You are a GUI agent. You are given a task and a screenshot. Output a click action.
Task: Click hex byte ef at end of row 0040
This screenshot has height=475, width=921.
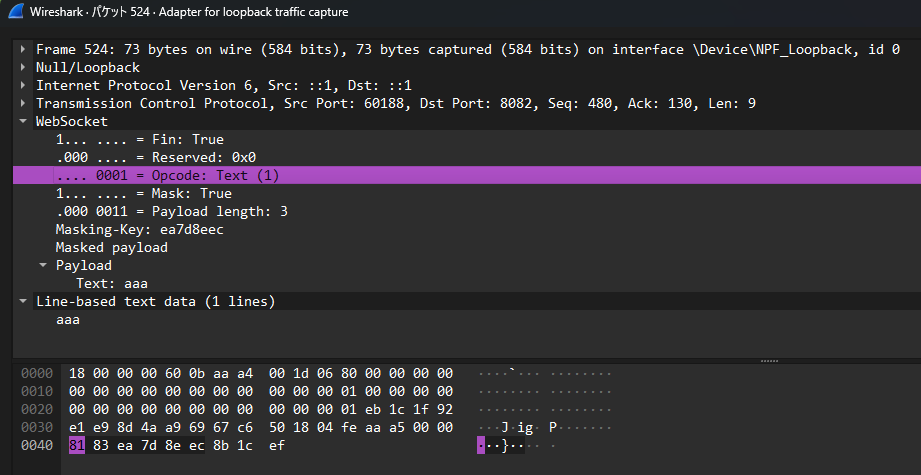point(277,446)
